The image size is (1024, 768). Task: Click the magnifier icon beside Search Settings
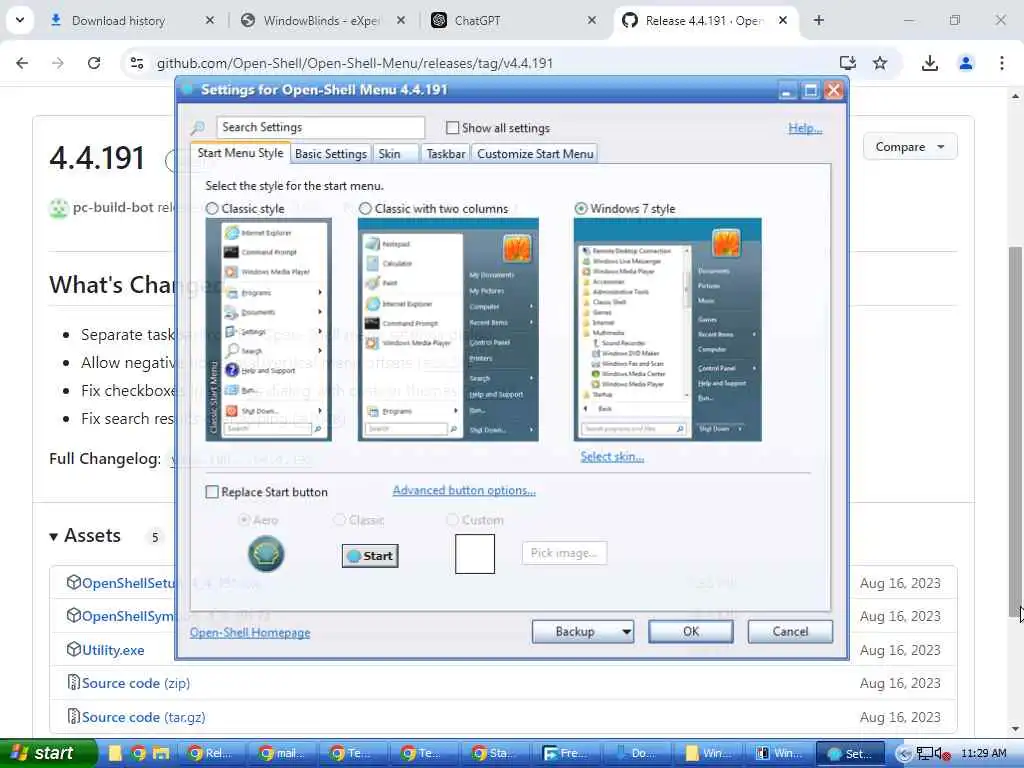pos(198,127)
